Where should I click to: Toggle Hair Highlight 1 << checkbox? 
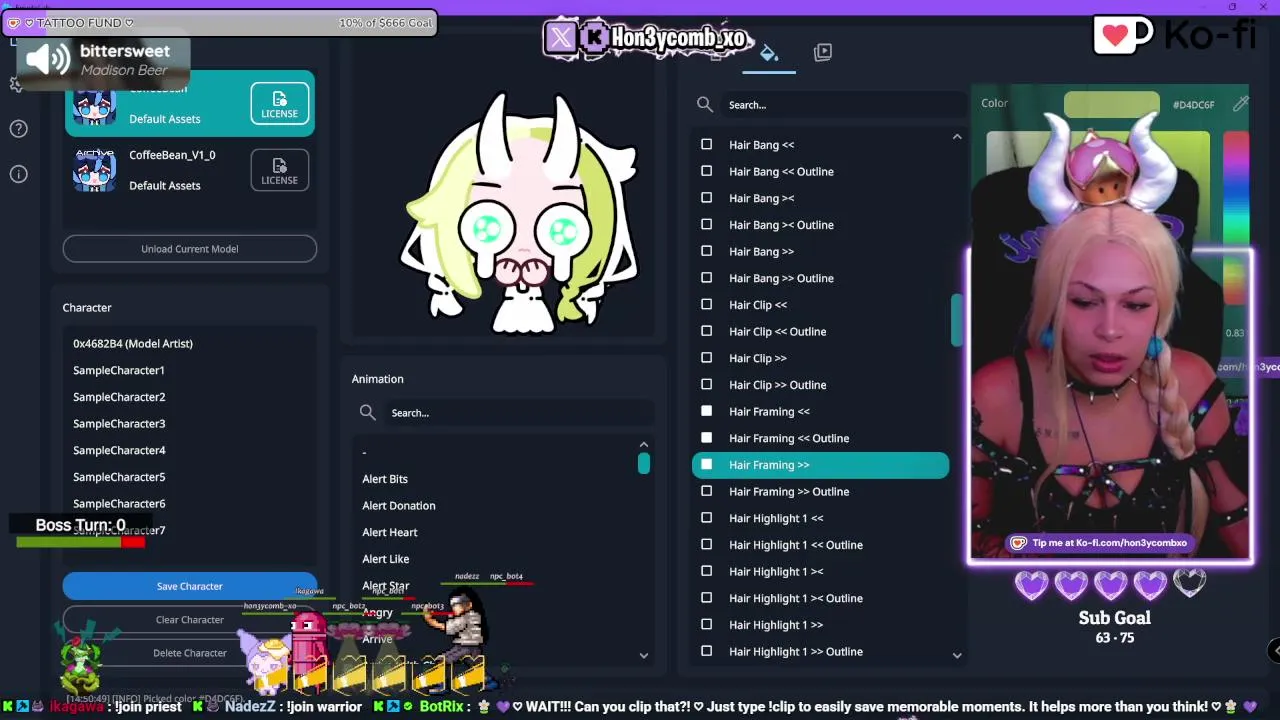pos(707,518)
